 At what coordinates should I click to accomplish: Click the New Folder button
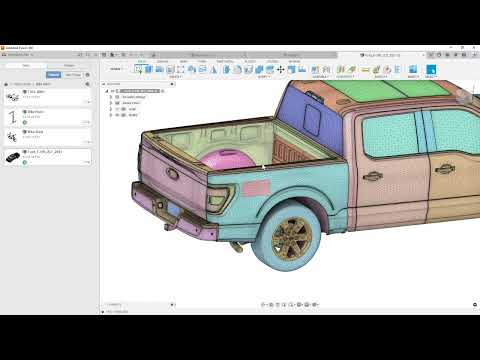73,75
